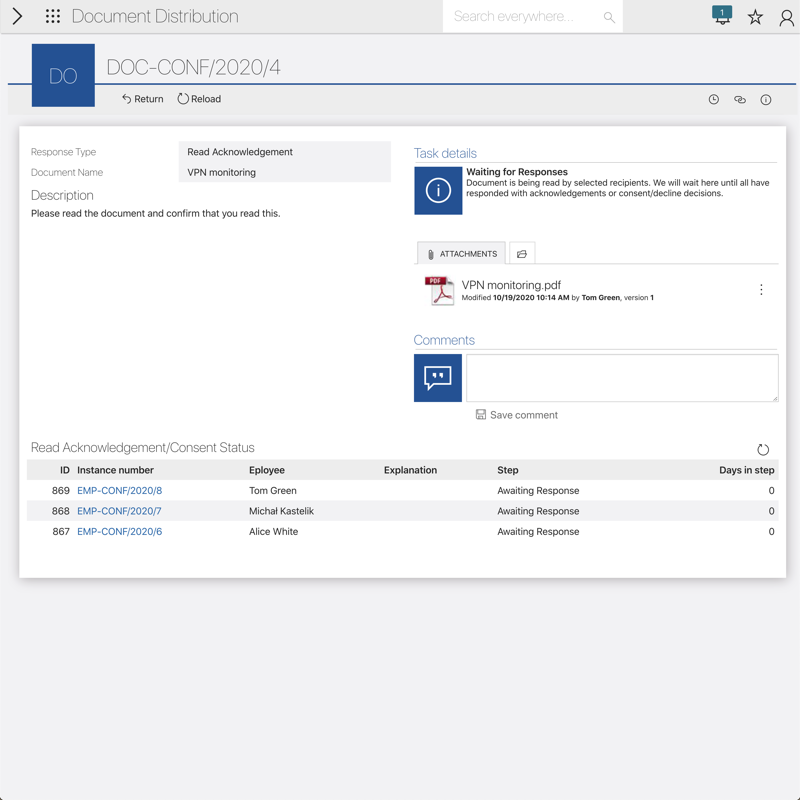Open the user profile icon
Viewport: 800px width, 800px height.
(x=786, y=17)
